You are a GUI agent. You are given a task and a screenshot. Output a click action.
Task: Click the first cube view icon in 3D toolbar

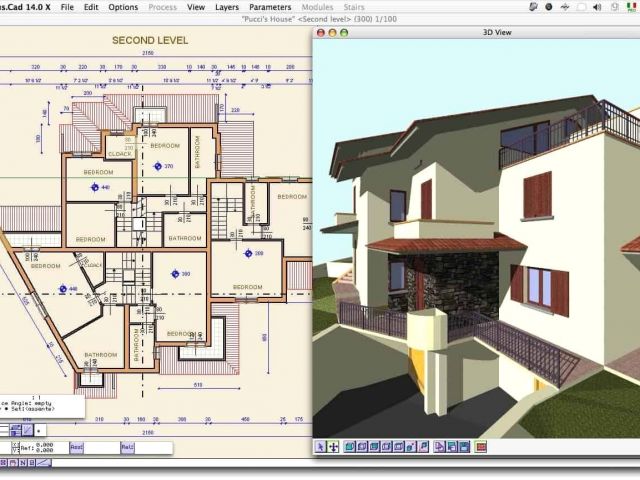point(350,447)
